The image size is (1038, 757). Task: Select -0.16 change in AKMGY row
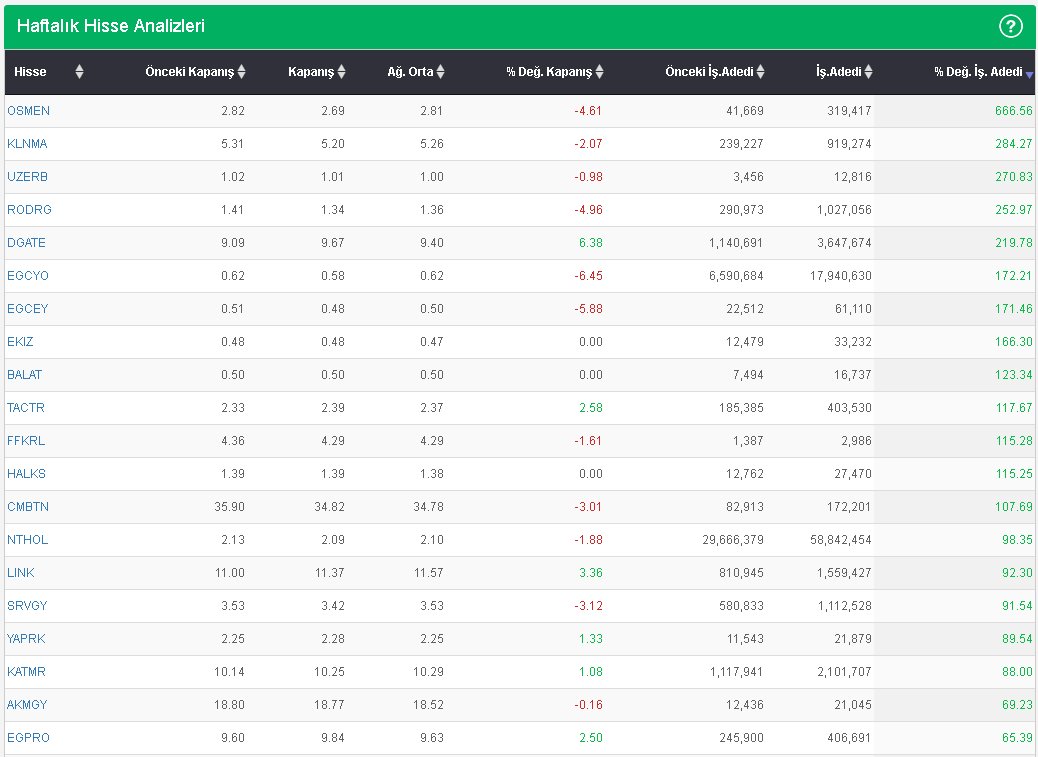[589, 705]
